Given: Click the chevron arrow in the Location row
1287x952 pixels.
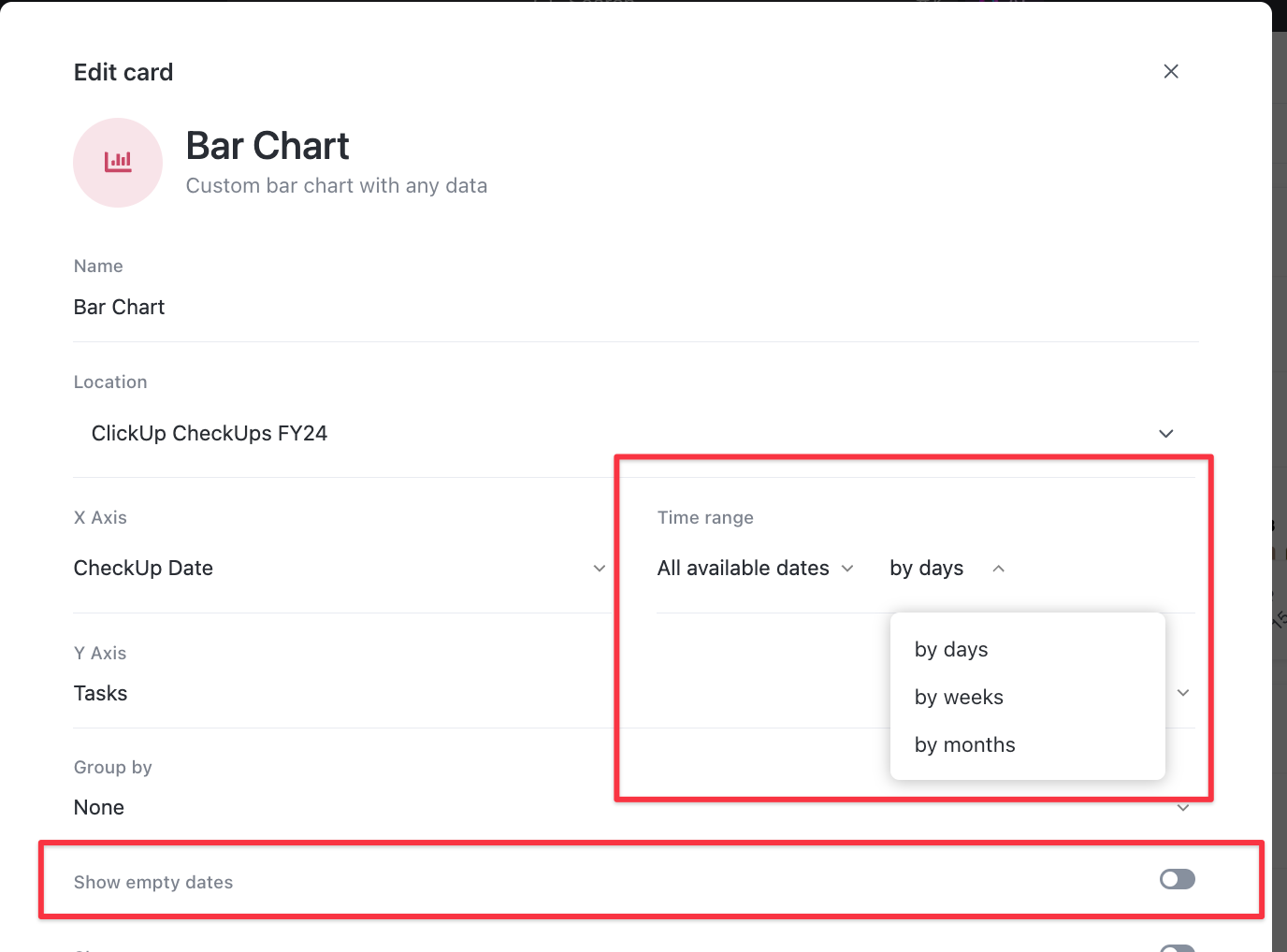Looking at the screenshot, I should [1165, 434].
